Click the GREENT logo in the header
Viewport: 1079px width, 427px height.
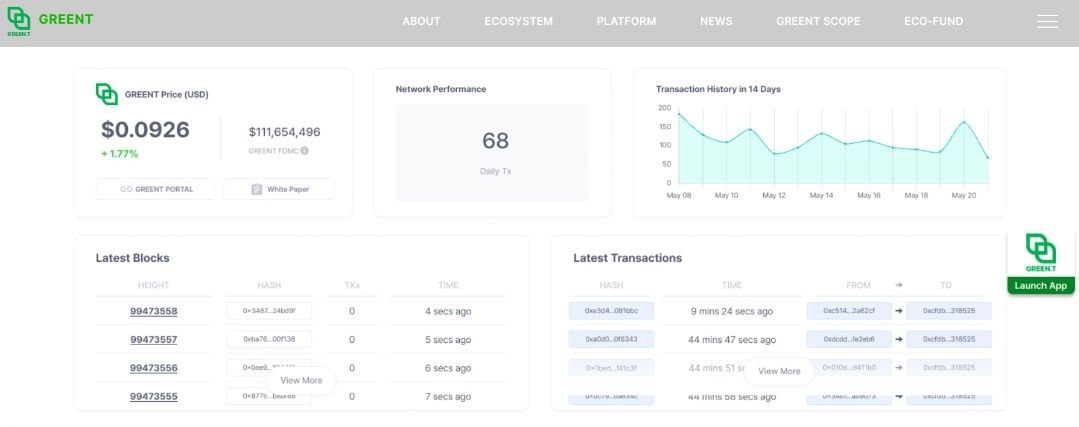pos(19,21)
